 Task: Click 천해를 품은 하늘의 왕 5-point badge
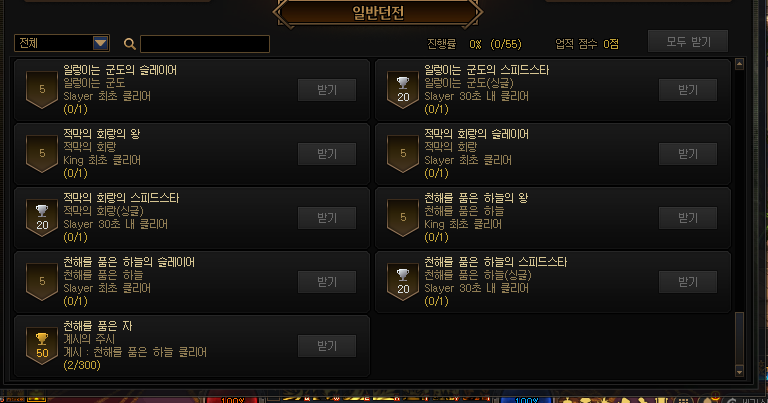coord(403,218)
